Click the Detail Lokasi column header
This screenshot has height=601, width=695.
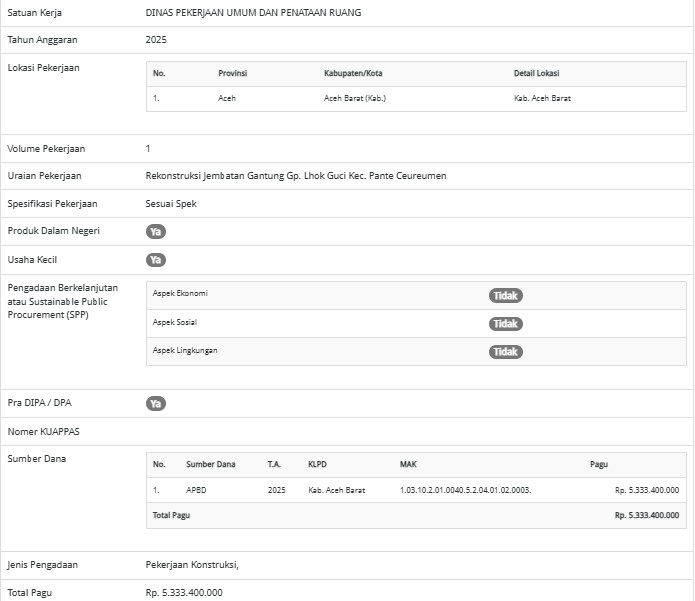tap(536, 73)
